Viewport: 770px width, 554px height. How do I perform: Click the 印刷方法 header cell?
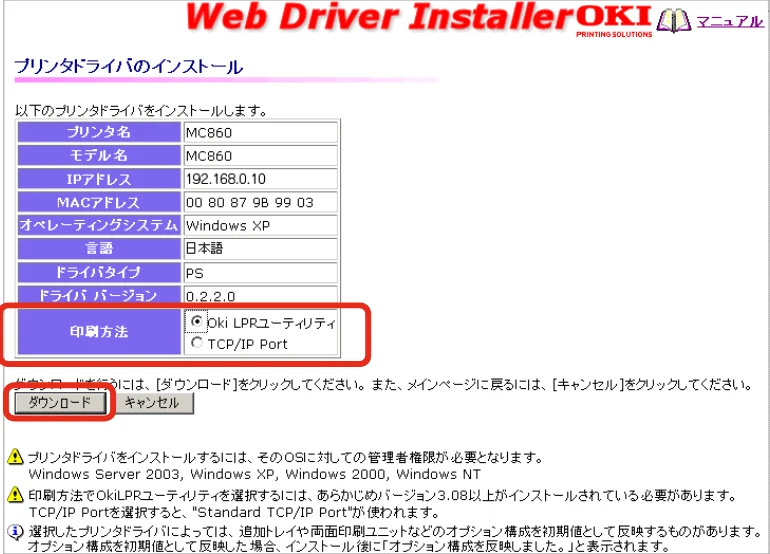point(99,332)
